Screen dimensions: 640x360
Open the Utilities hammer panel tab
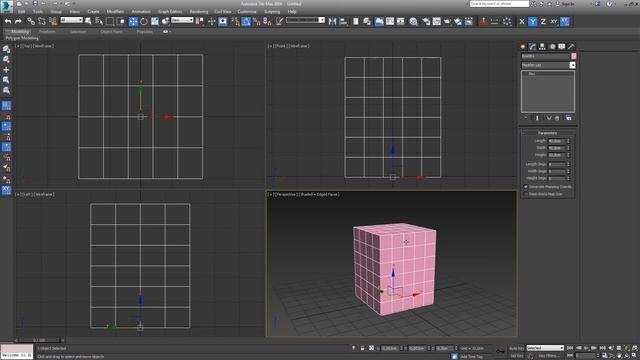[x=571, y=47]
